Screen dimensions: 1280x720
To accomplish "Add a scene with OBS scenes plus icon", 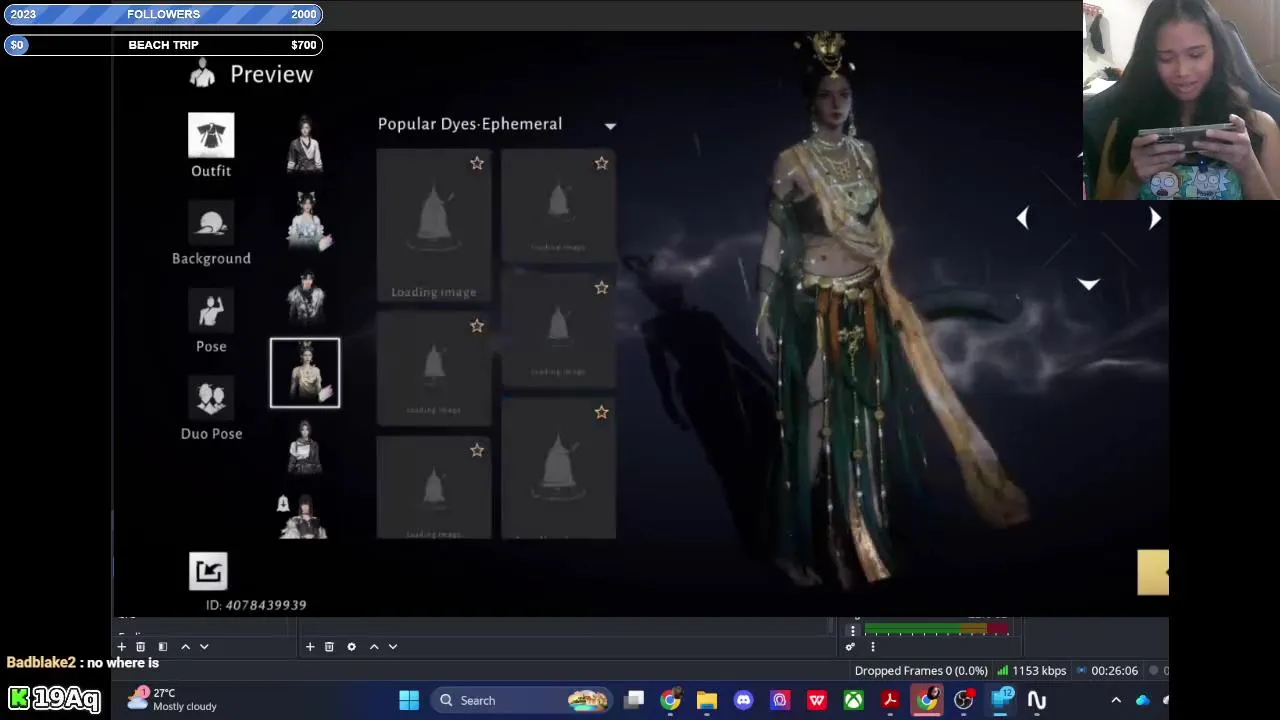I will coord(122,647).
